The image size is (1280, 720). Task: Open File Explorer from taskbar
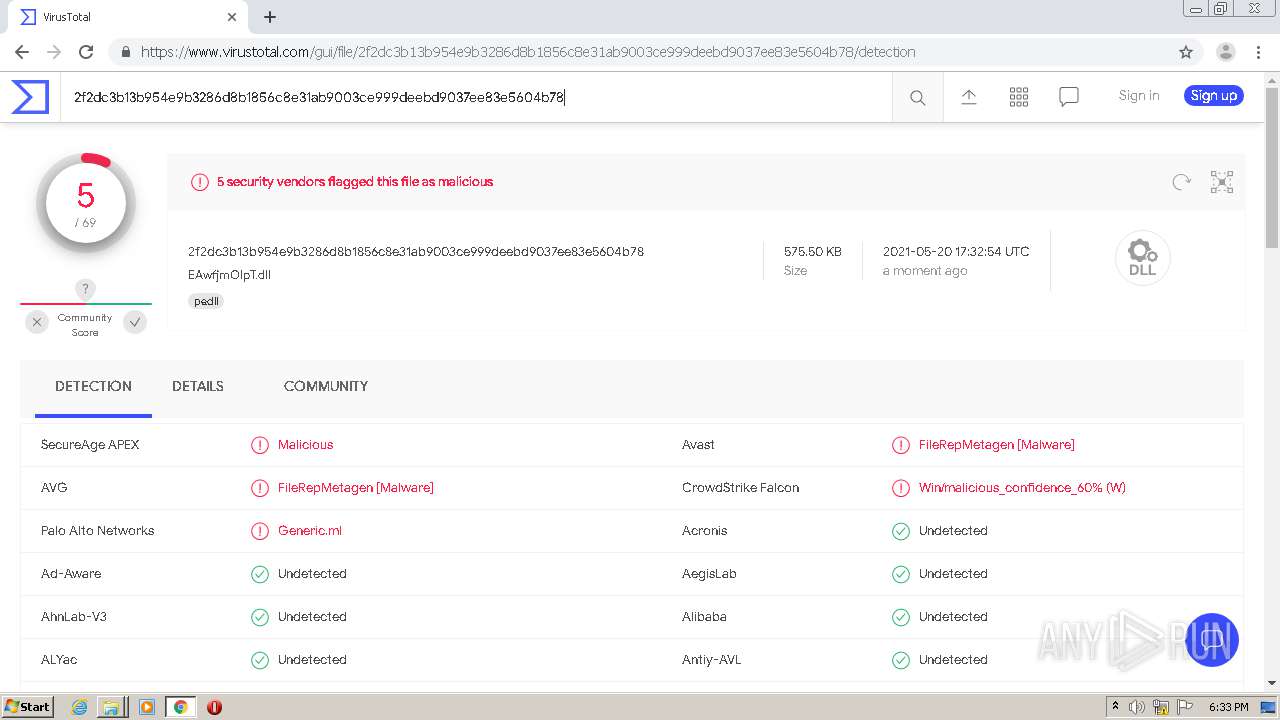coord(111,707)
